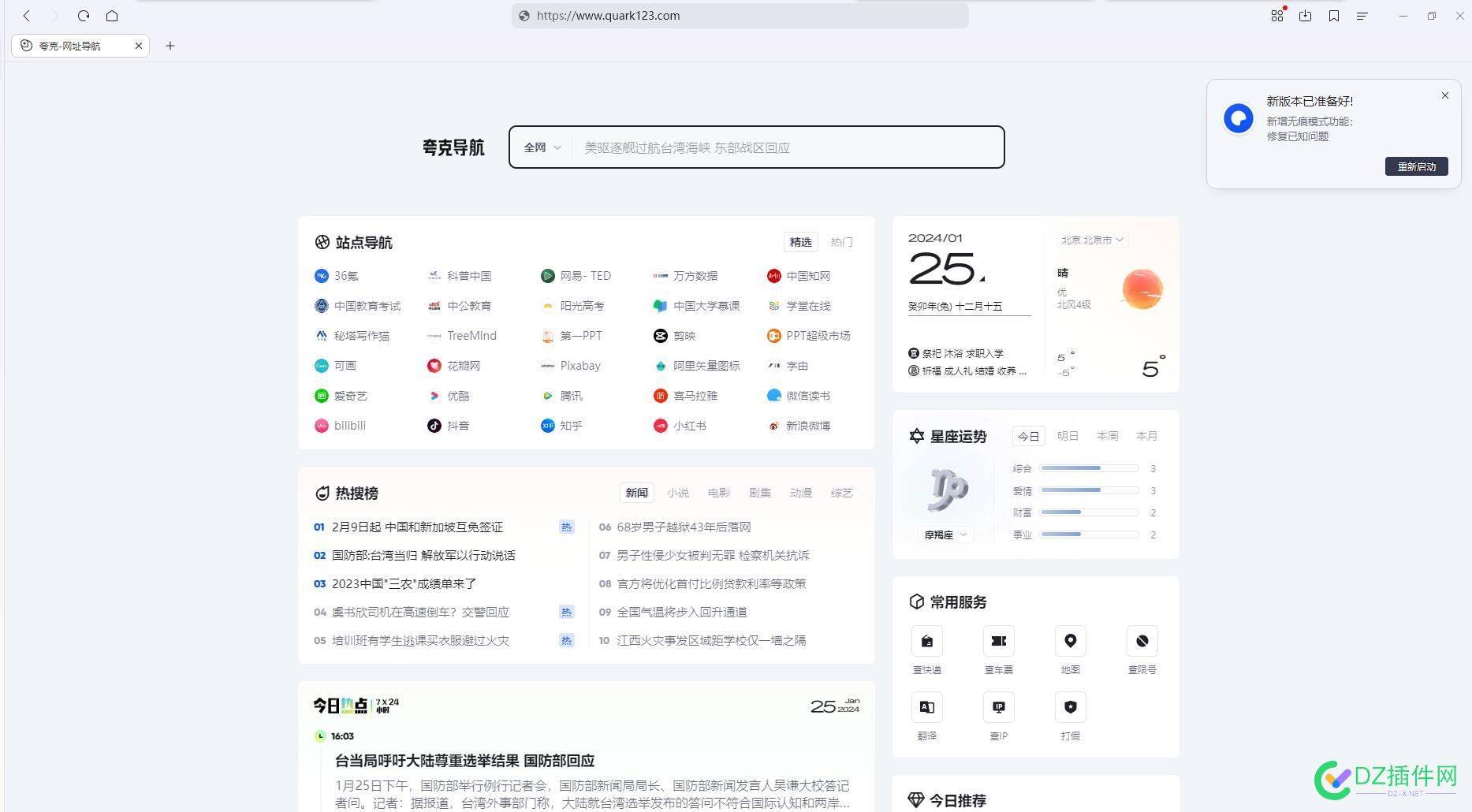Click the sun weather thumbnail
This screenshot has width=1472, height=812.
(x=1142, y=289)
